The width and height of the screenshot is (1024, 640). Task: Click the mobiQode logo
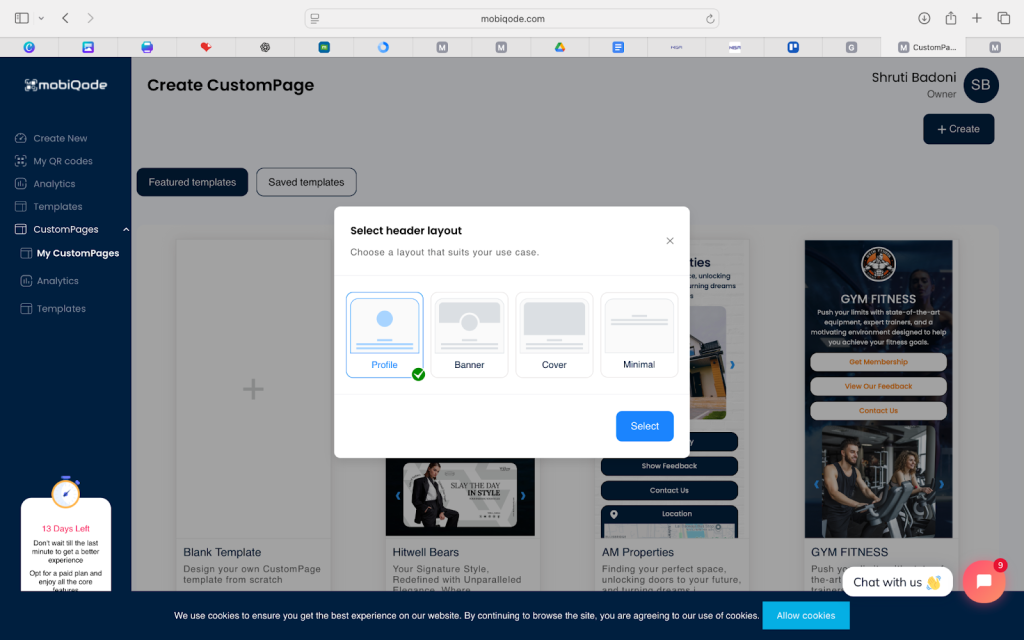click(66, 85)
